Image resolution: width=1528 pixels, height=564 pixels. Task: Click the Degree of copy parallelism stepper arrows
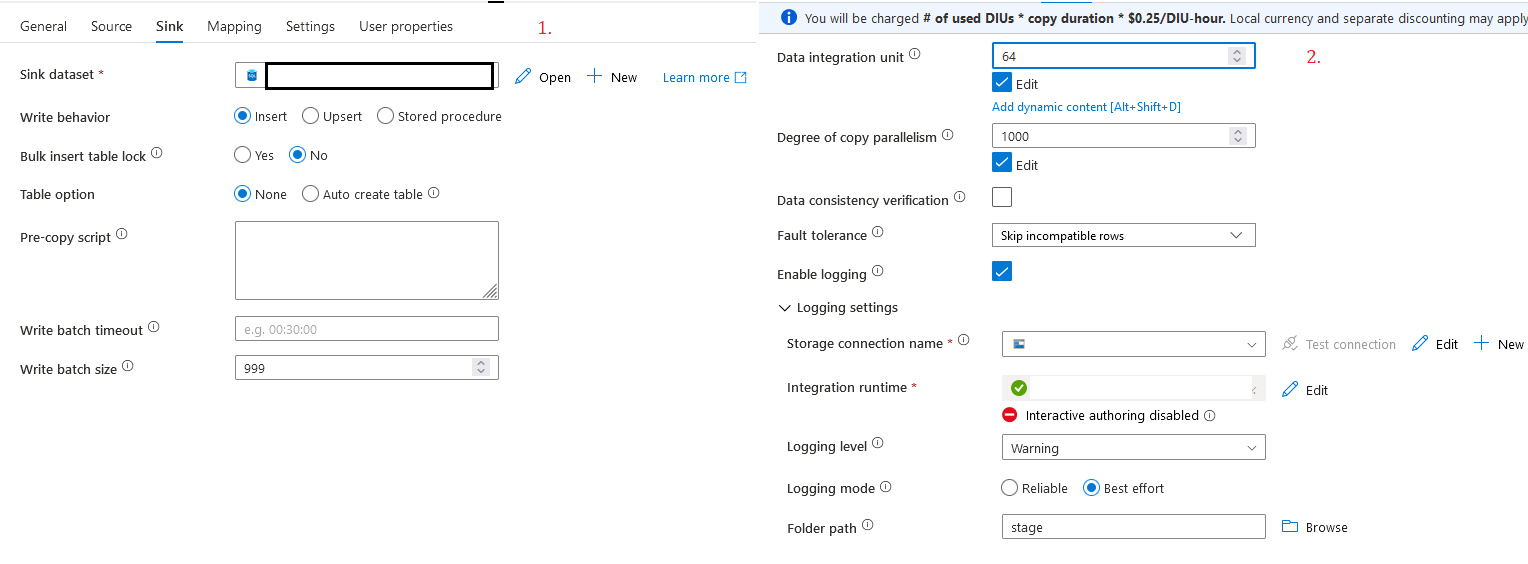point(1238,136)
